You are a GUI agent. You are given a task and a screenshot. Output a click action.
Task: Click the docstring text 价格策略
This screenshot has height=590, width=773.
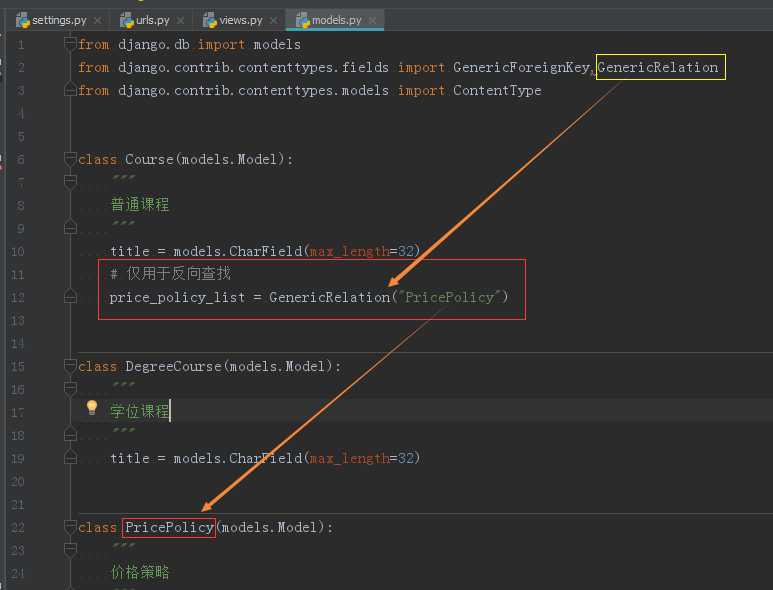[140, 572]
